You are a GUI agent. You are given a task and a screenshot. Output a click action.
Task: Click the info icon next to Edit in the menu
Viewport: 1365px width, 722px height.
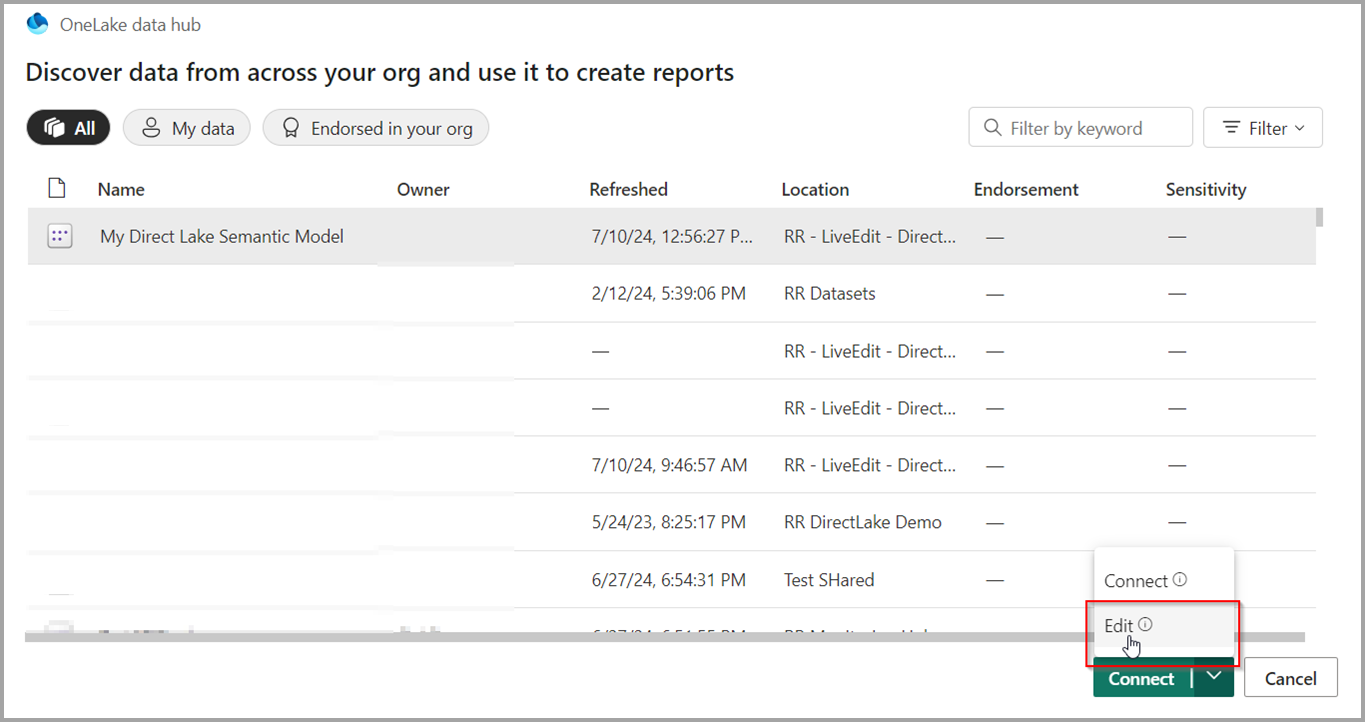tap(1145, 625)
